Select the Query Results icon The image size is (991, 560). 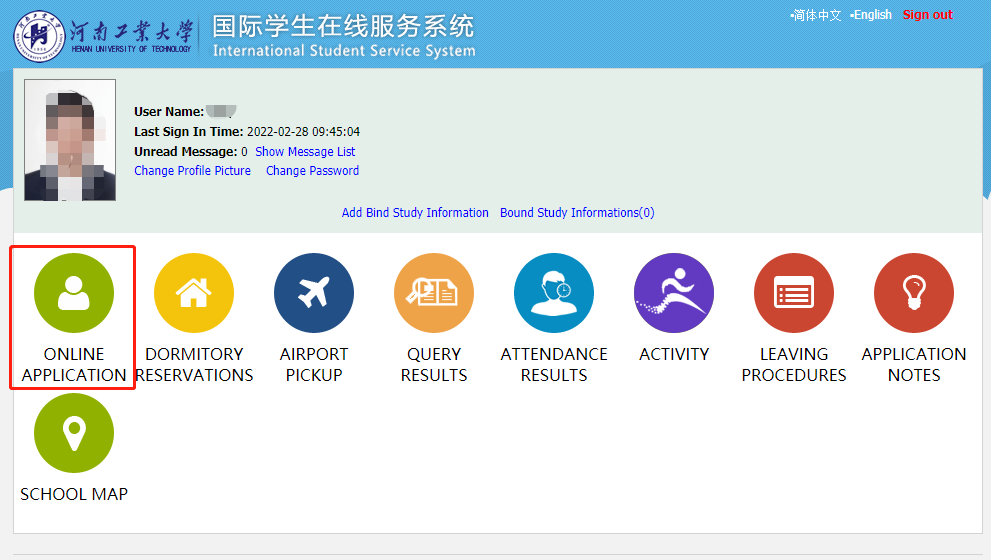click(x=434, y=293)
